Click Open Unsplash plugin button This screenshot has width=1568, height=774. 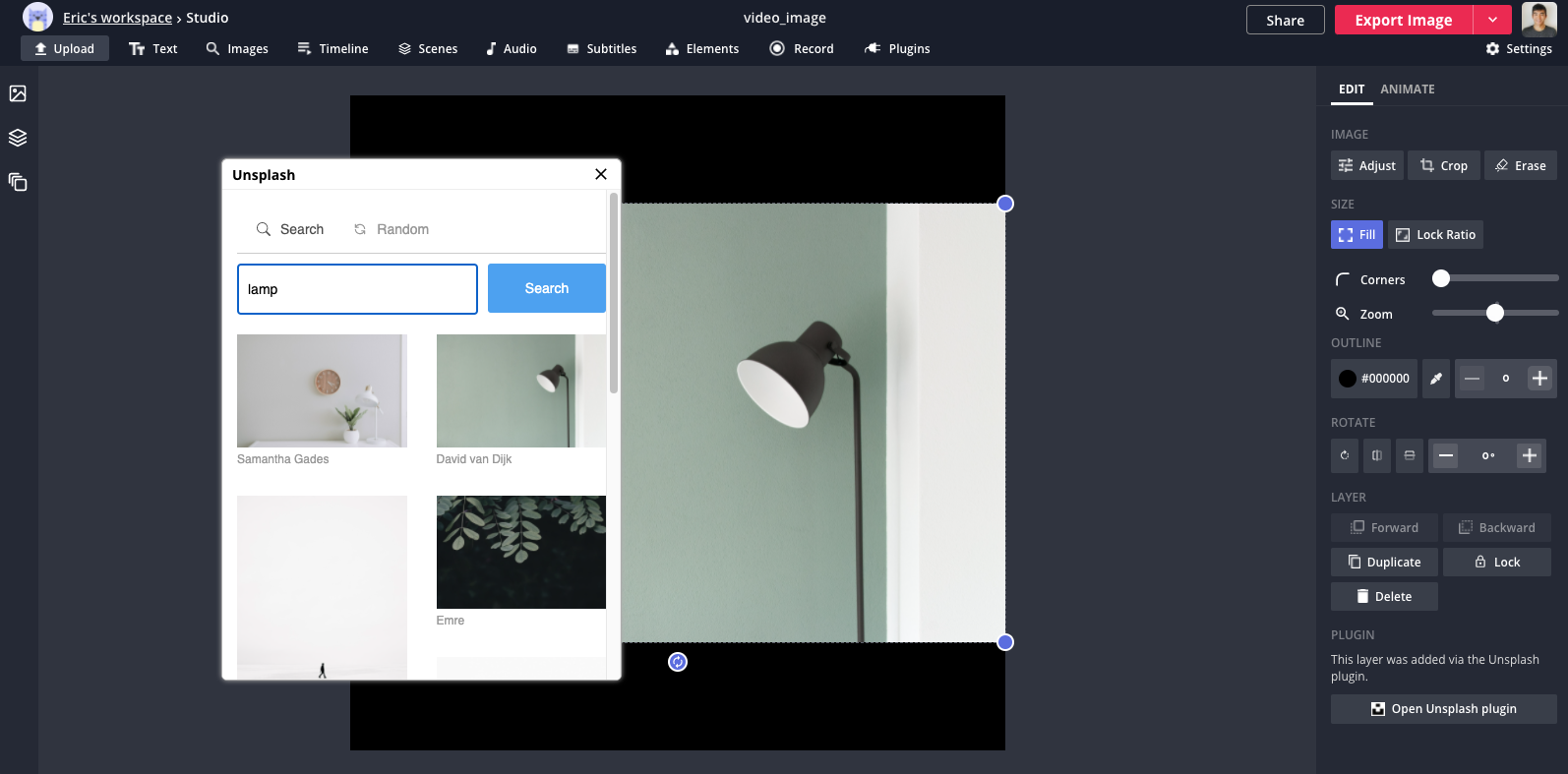1444,708
